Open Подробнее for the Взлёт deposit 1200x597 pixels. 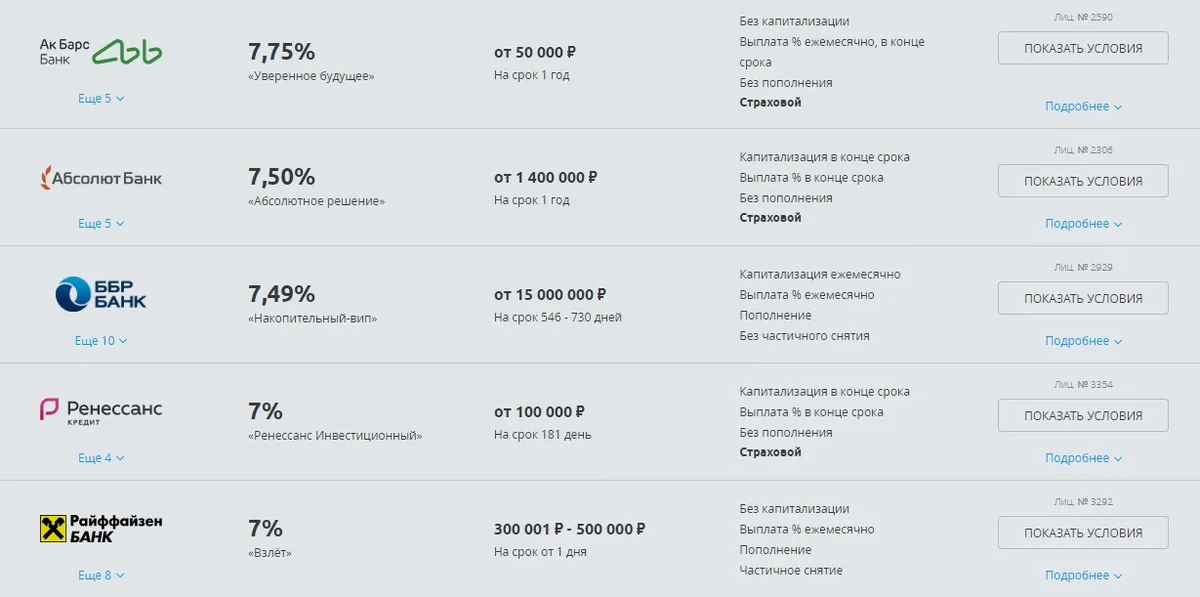pos(1083,575)
